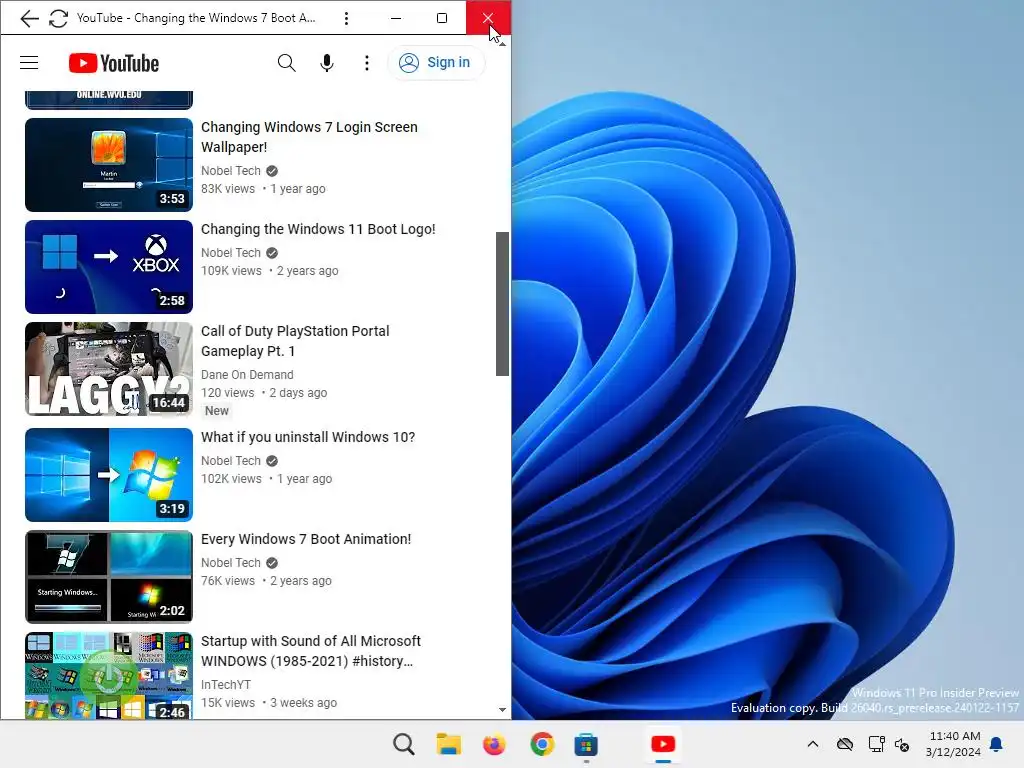
Task: Reload the YouTube page with refresh icon
Action: [59, 18]
